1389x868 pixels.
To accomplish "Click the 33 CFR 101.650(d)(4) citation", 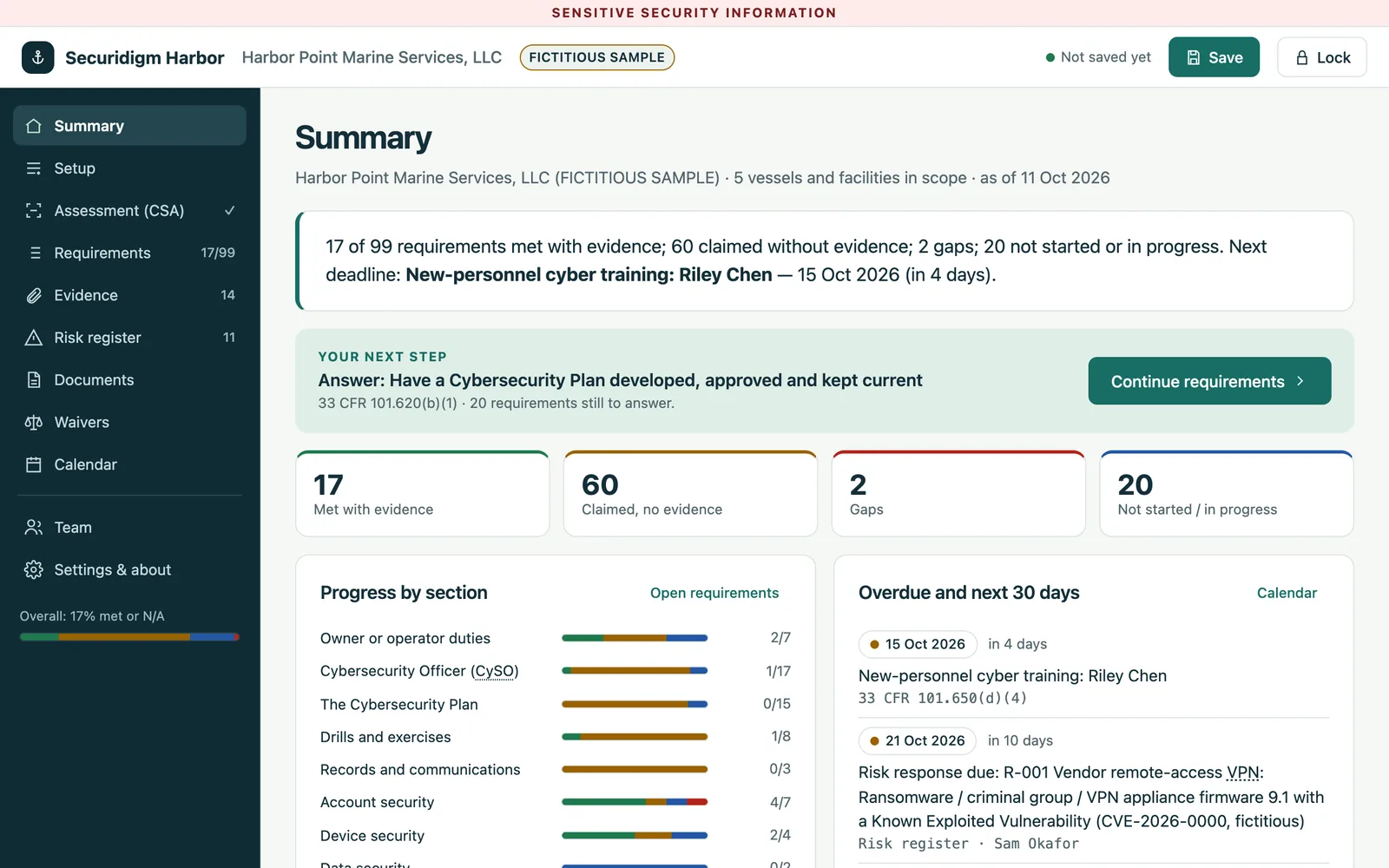I will 943,698.
